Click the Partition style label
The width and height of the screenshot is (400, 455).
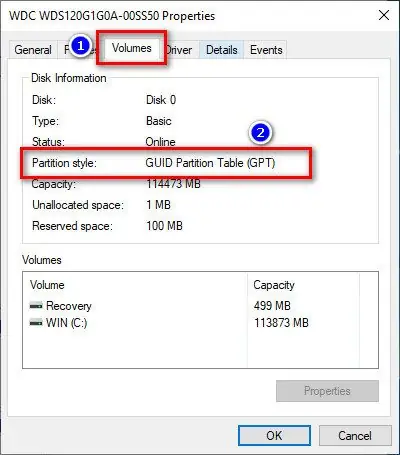(64, 163)
